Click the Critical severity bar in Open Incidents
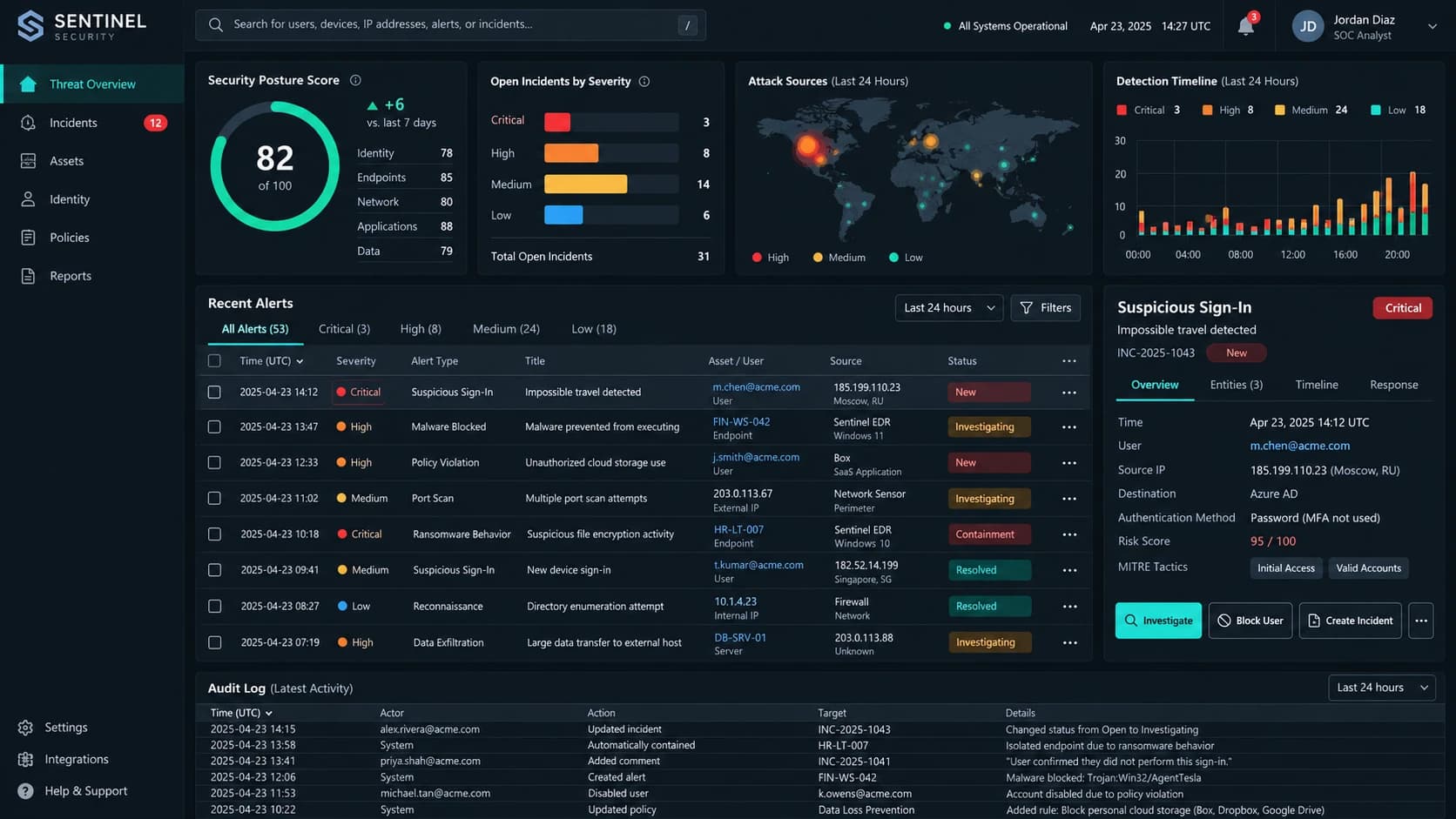 click(x=557, y=122)
